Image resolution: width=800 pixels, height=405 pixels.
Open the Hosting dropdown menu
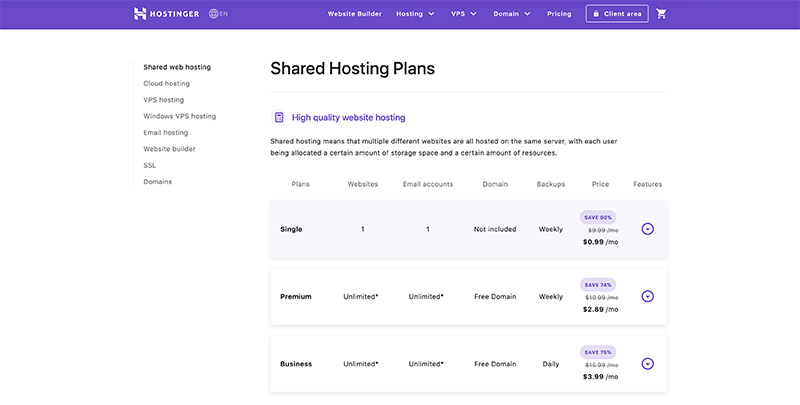(x=415, y=14)
